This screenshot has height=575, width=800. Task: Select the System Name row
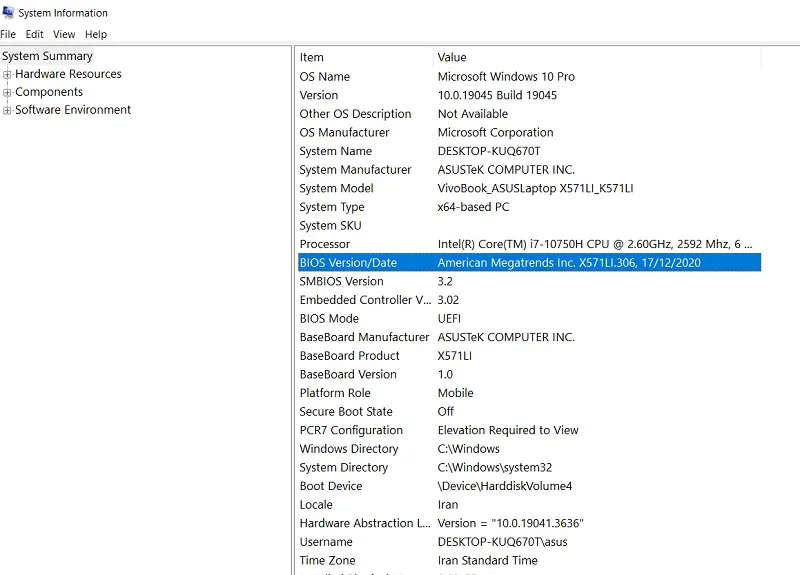coord(529,151)
